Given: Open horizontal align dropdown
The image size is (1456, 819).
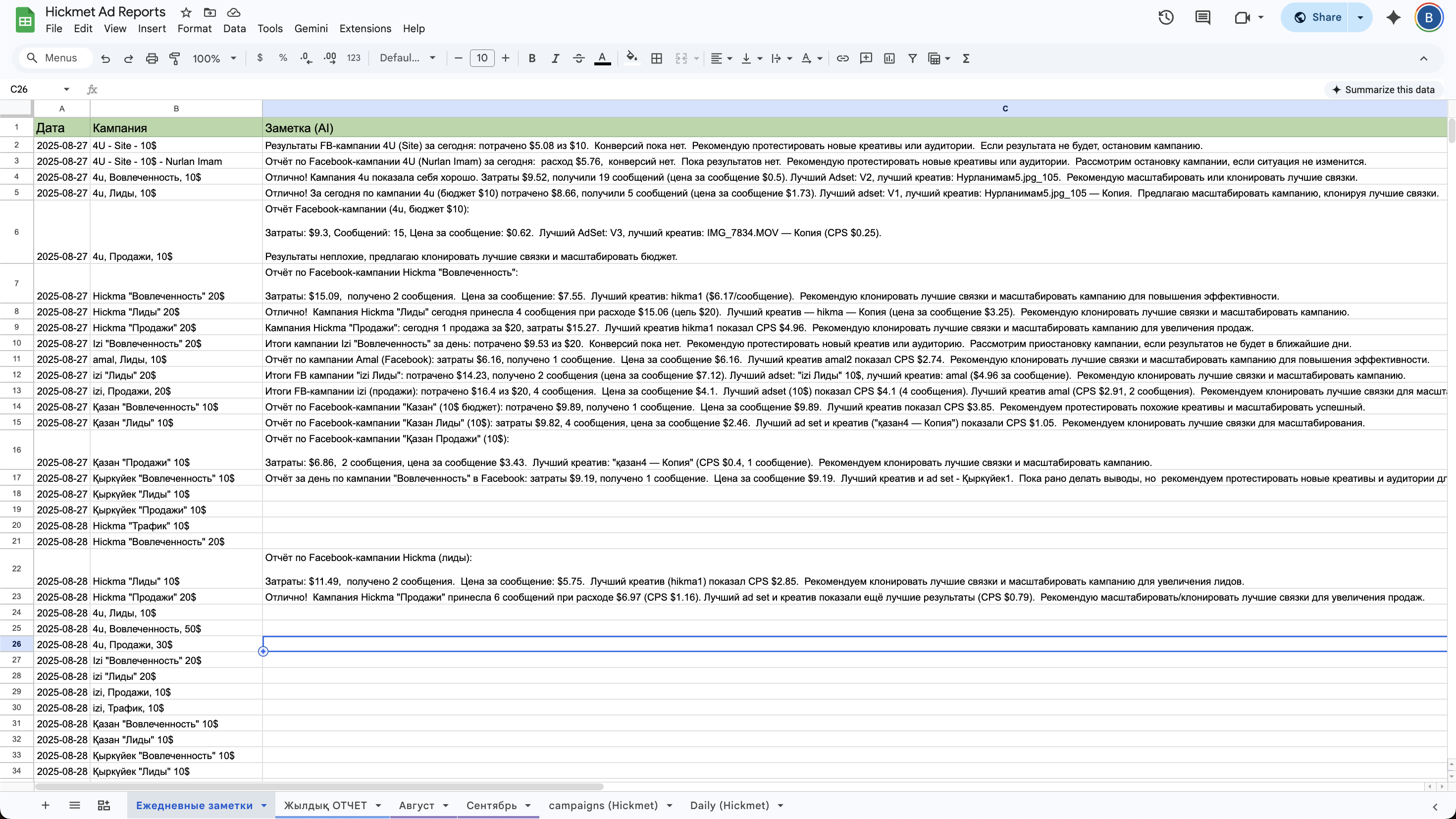Looking at the screenshot, I should tap(721, 58).
